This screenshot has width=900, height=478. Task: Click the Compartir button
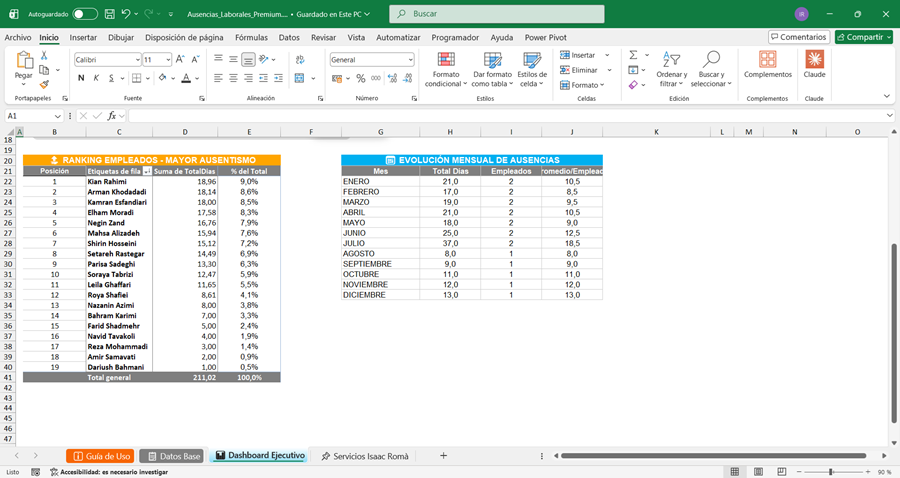pos(864,37)
